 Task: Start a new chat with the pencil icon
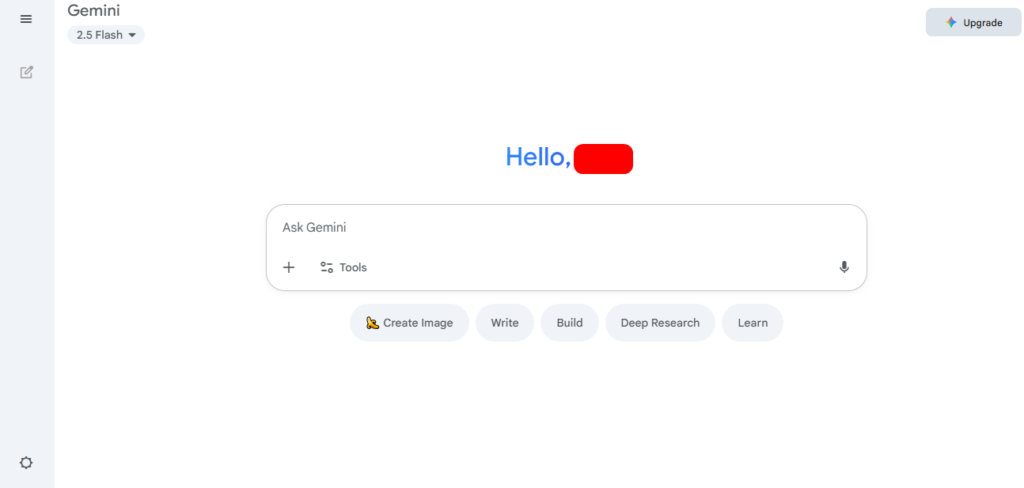(27, 72)
